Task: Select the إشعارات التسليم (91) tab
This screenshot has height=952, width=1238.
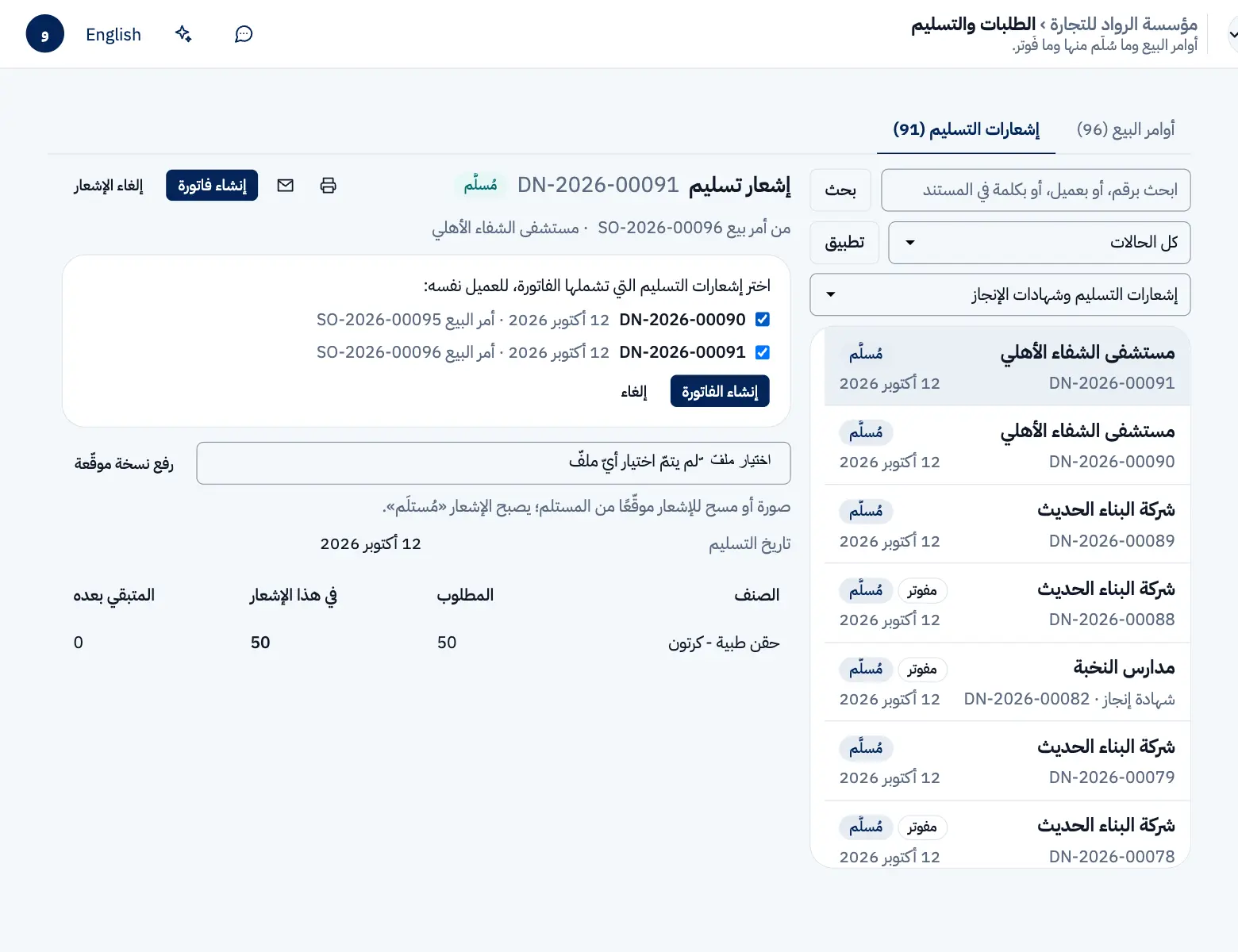Action: (x=966, y=129)
